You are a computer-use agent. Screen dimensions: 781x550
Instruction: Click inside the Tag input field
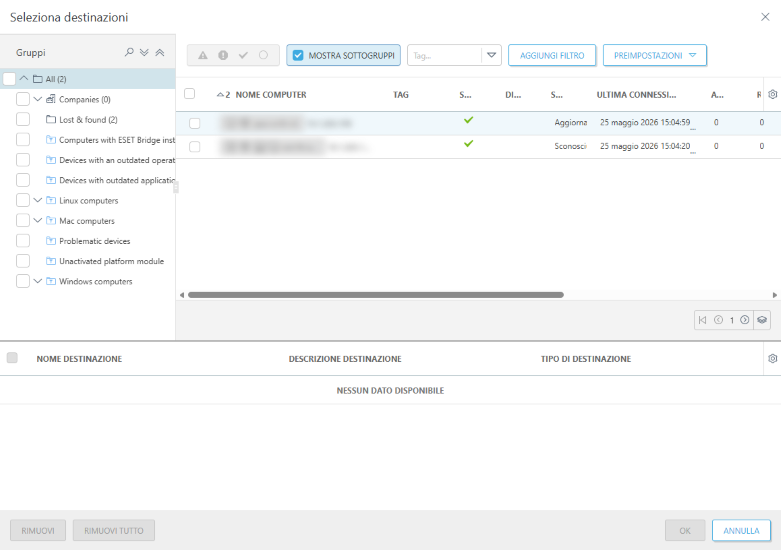pyautogui.click(x=444, y=55)
